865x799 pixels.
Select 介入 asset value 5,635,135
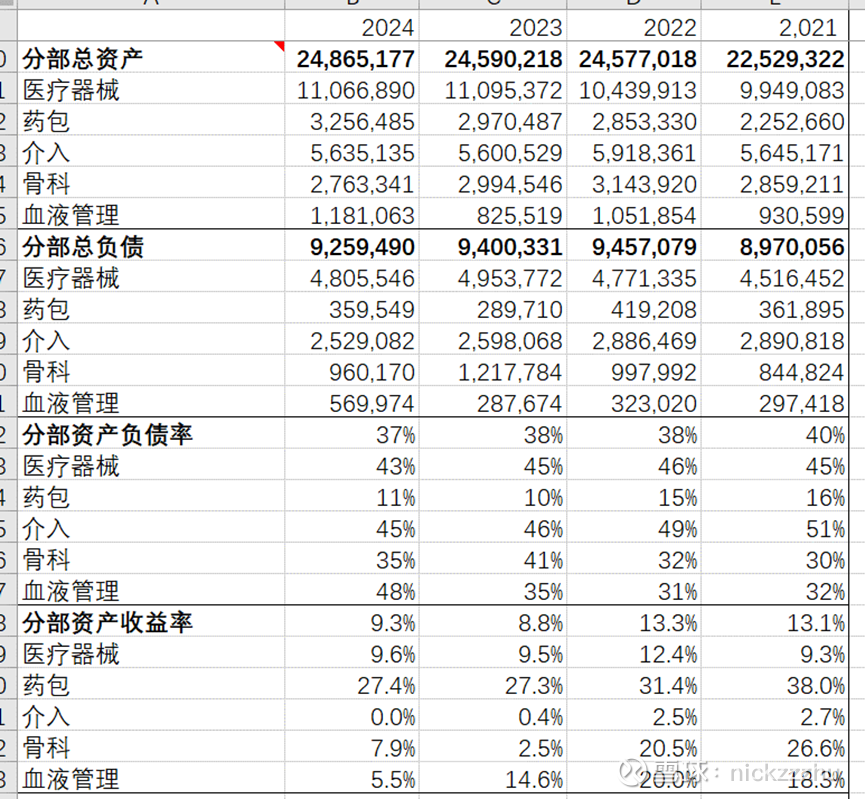pos(352,152)
